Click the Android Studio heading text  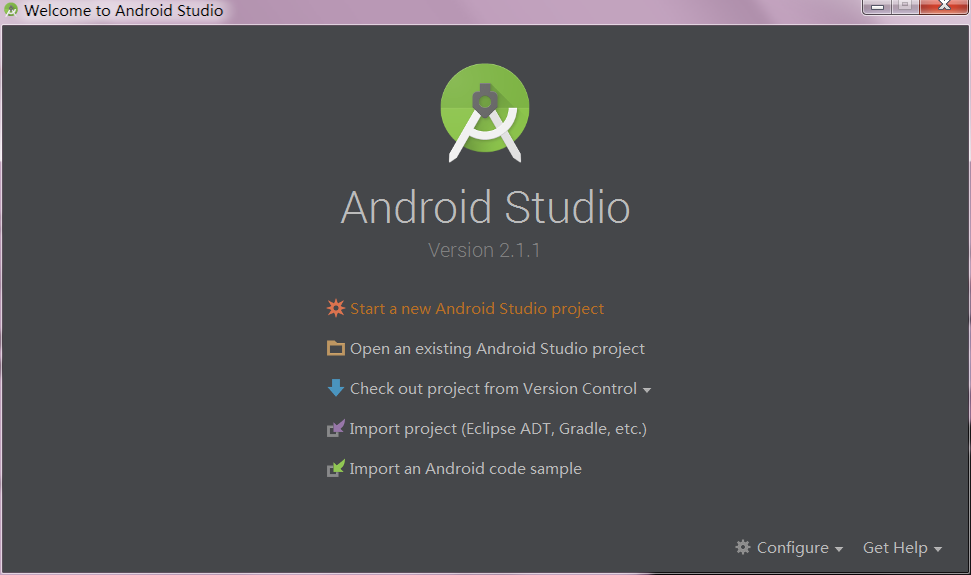coord(485,207)
